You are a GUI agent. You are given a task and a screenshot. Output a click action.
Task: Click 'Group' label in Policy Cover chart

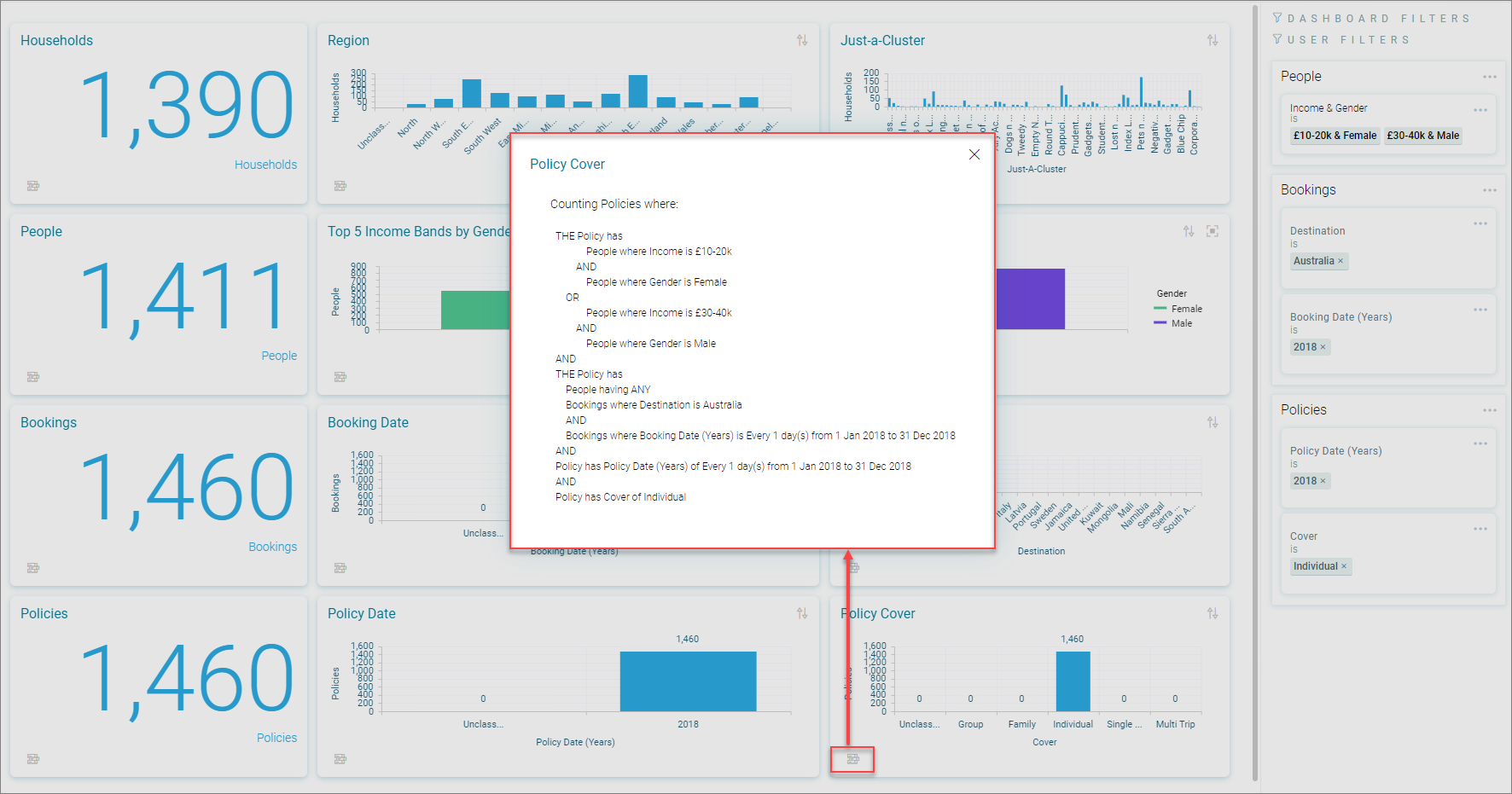pyautogui.click(x=970, y=724)
